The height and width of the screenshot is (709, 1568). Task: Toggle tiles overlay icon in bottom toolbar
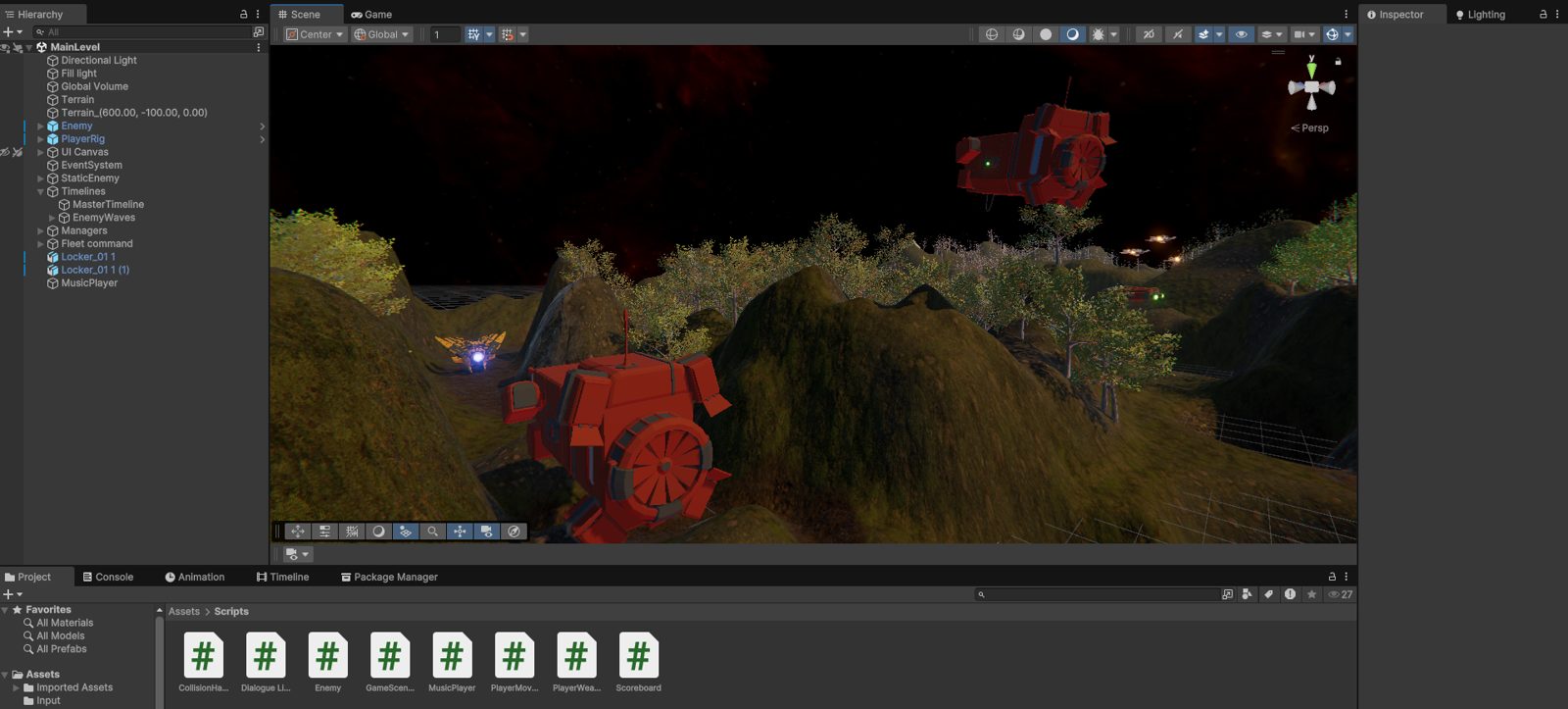(406, 532)
